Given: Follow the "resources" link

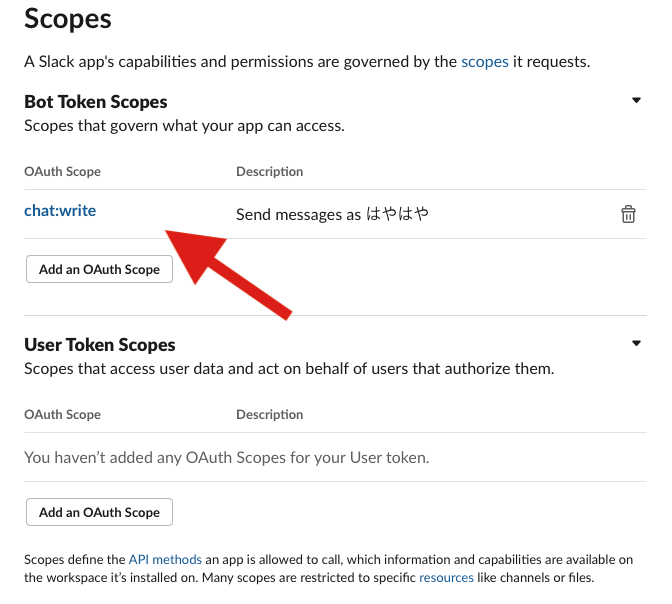Looking at the screenshot, I should pos(446,578).
